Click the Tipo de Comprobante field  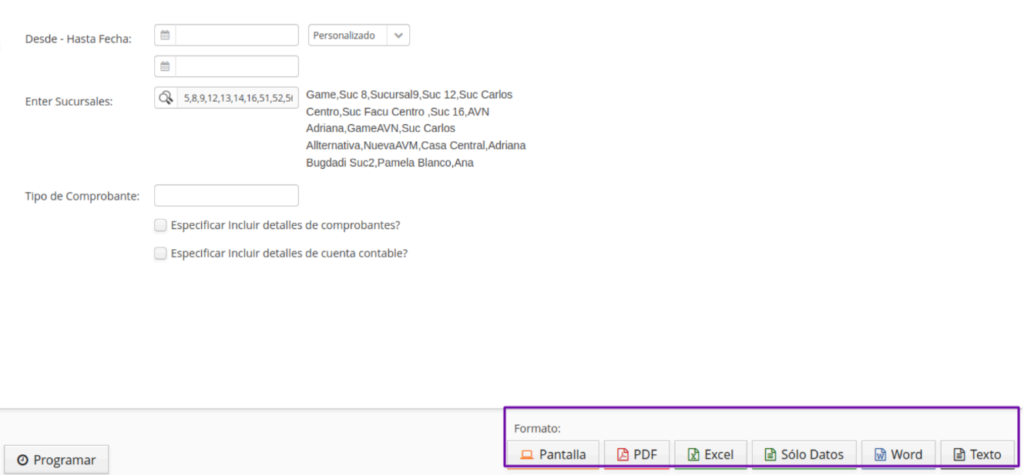click(226, 195)
